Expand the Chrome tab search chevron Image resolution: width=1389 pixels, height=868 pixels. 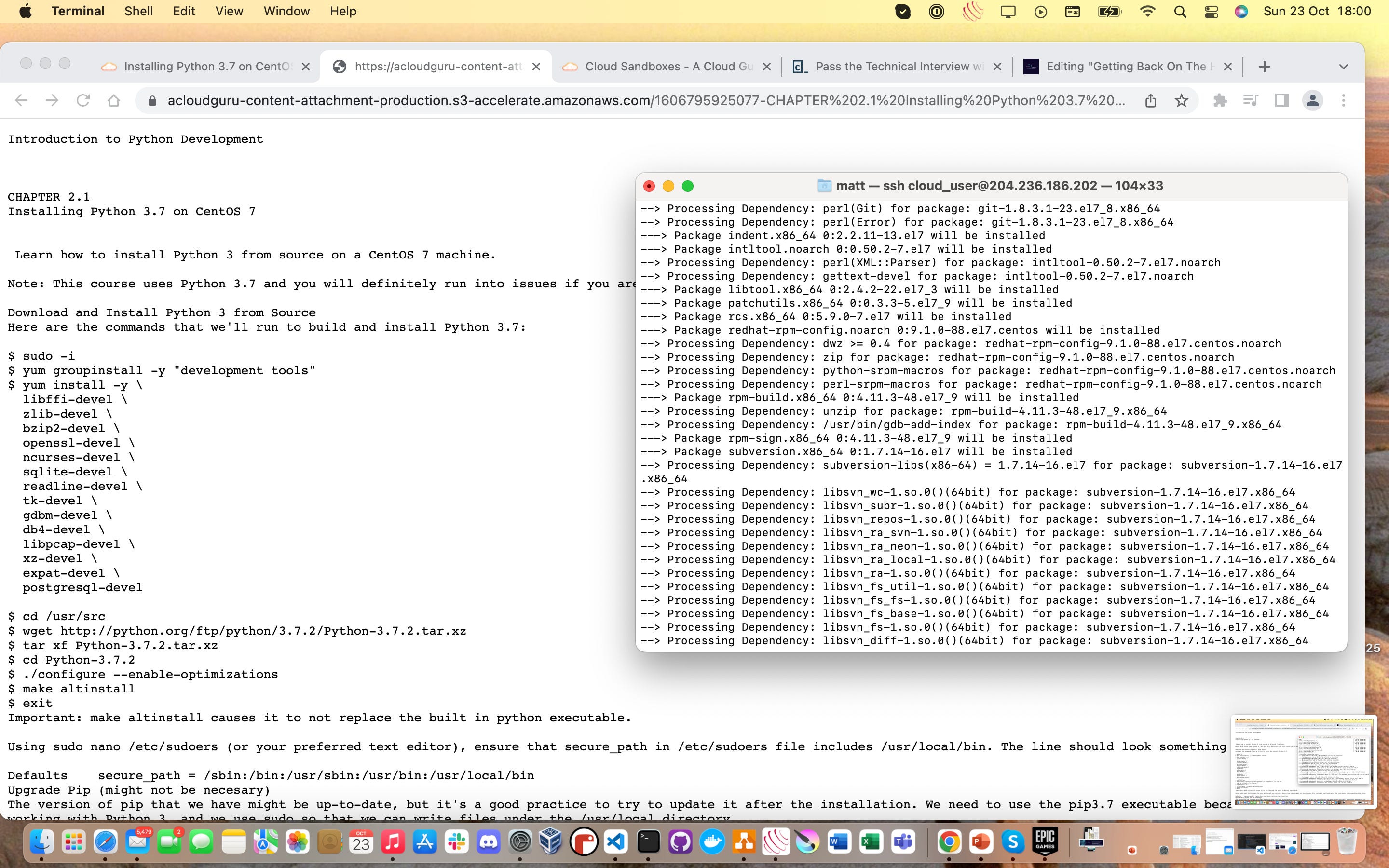point(1343,67)
